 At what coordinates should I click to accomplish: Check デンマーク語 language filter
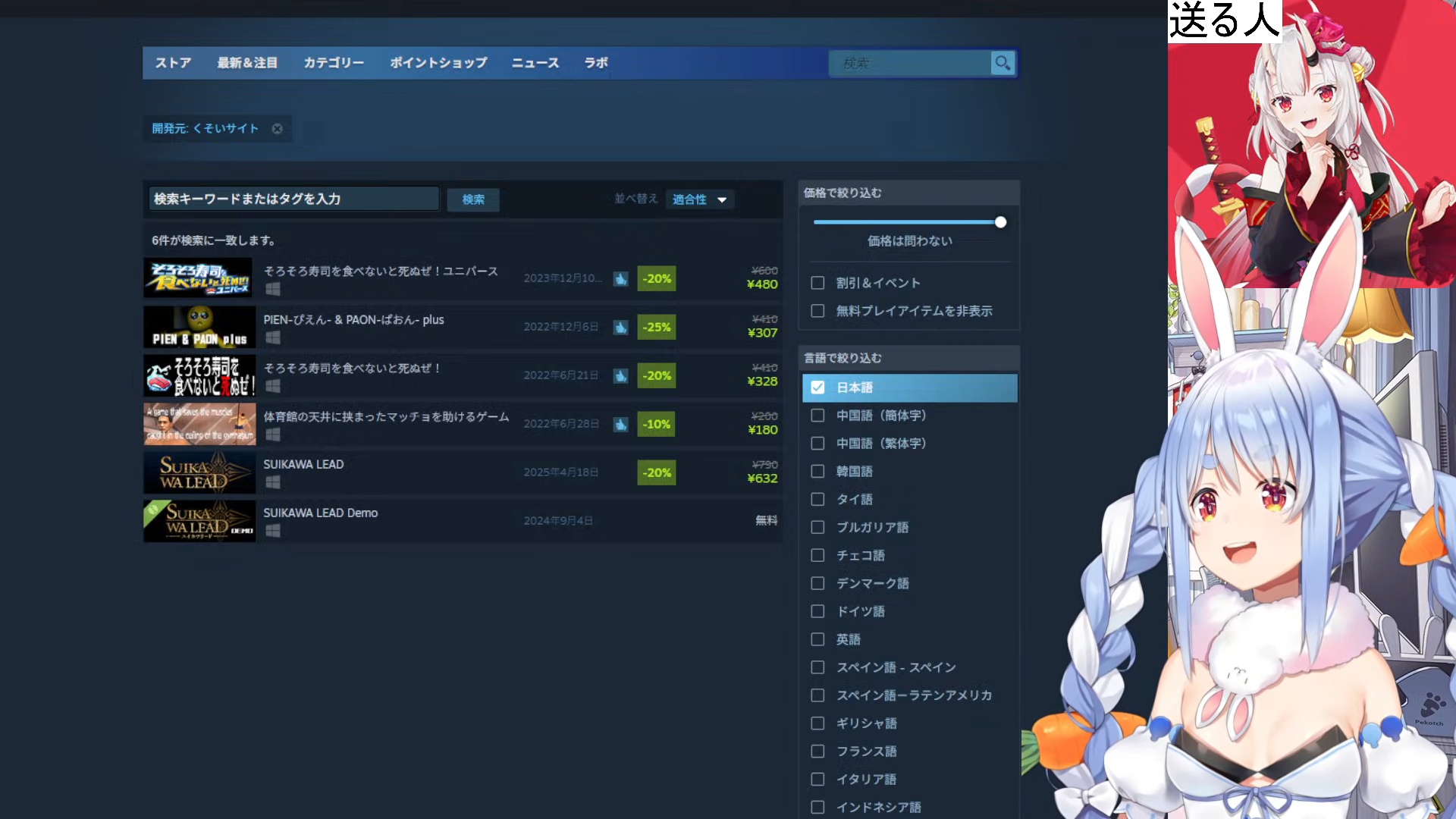pyautogui.click(x=817, y=584)
